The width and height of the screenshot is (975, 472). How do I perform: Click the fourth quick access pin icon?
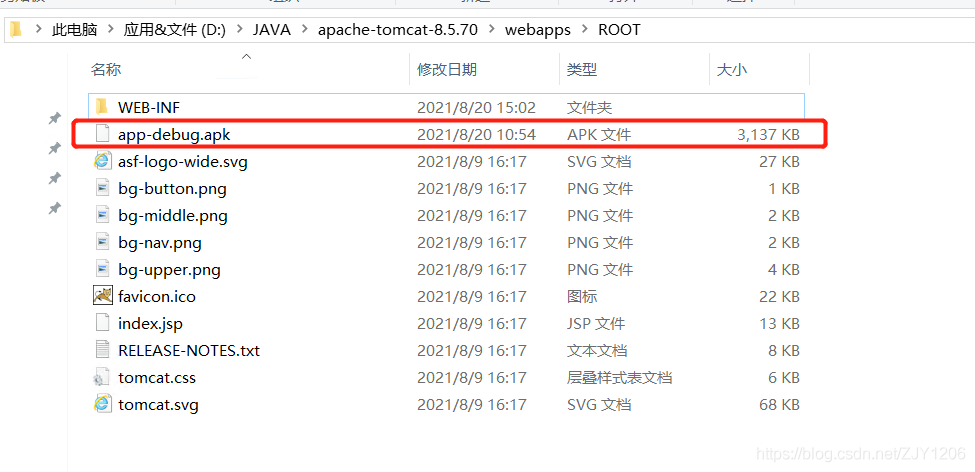(55, 208)
